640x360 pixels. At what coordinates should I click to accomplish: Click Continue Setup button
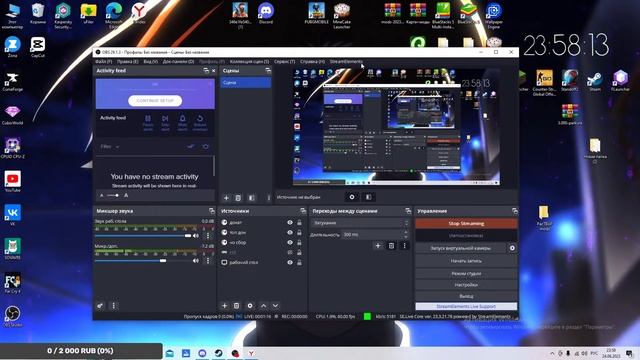tap(155, 100)
